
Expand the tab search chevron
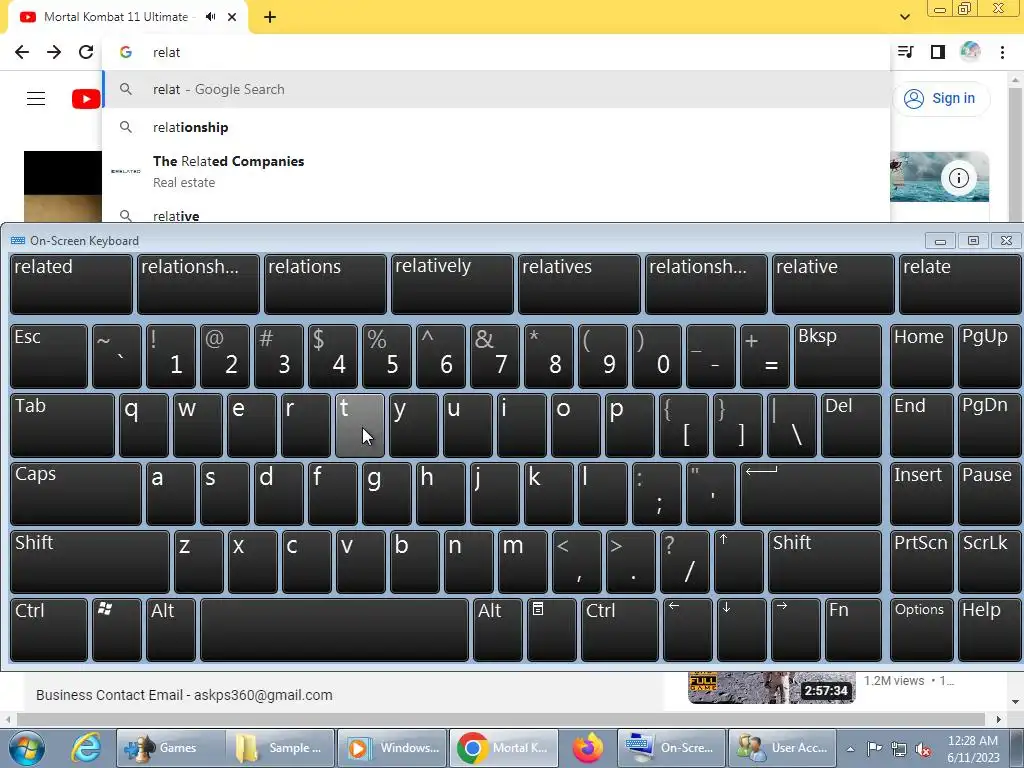pos(904,17)
